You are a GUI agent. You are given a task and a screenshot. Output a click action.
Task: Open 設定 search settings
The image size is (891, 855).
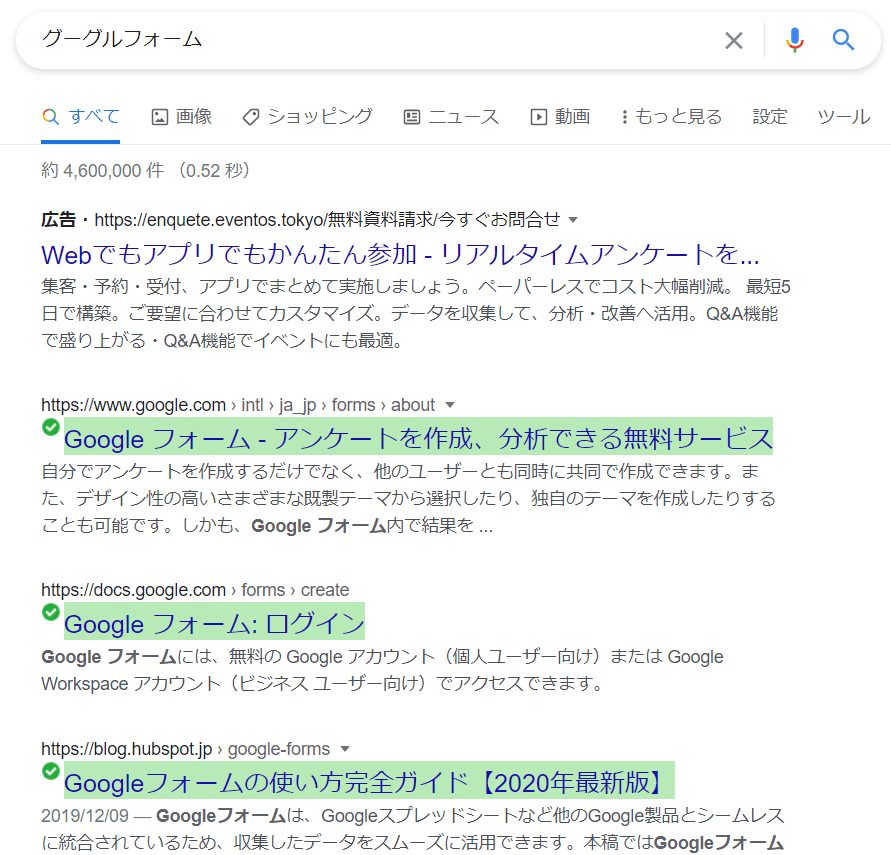pos(770,116)
